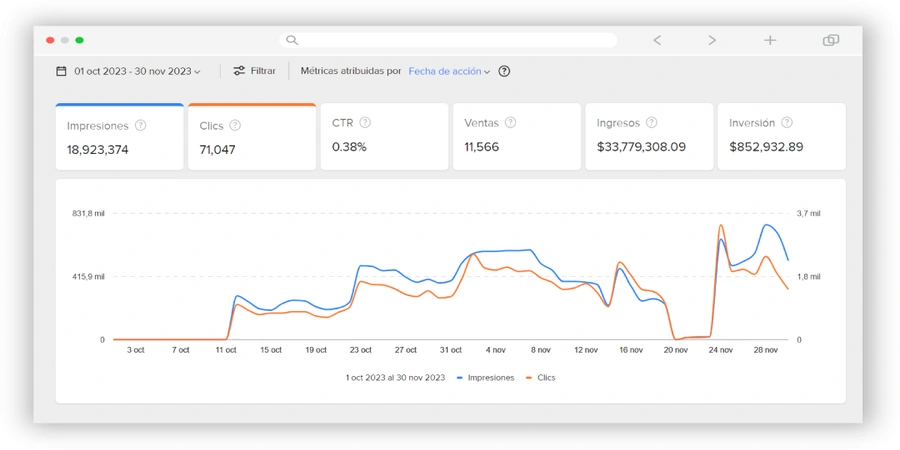Click the browser search bar
Viewport: 900px width, 450px height.
(448, 40)
